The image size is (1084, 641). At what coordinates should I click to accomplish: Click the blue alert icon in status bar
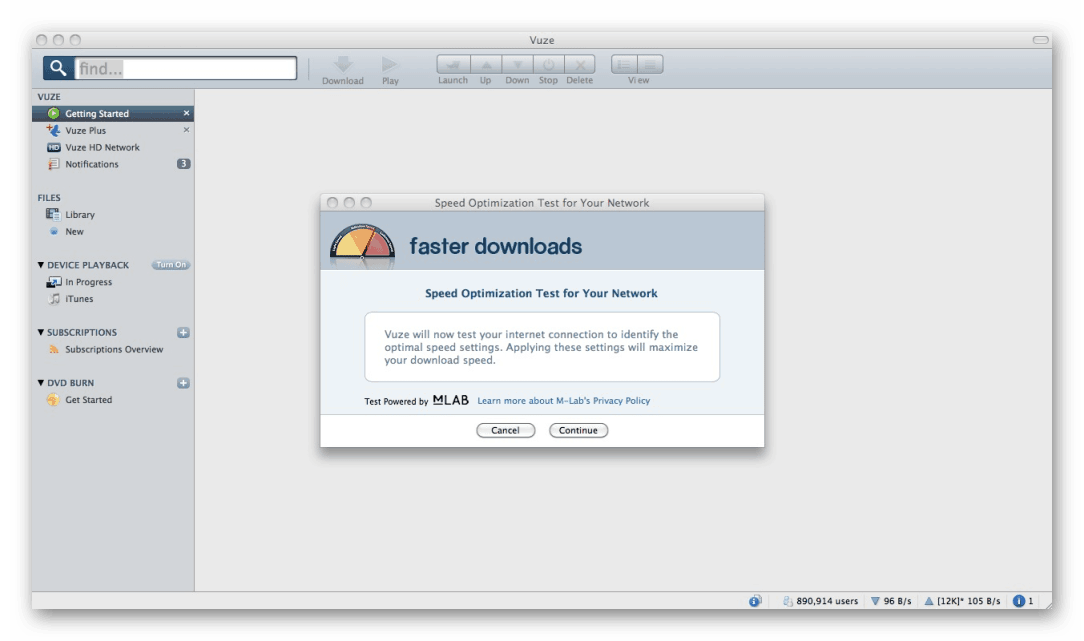click(1018, 601)
